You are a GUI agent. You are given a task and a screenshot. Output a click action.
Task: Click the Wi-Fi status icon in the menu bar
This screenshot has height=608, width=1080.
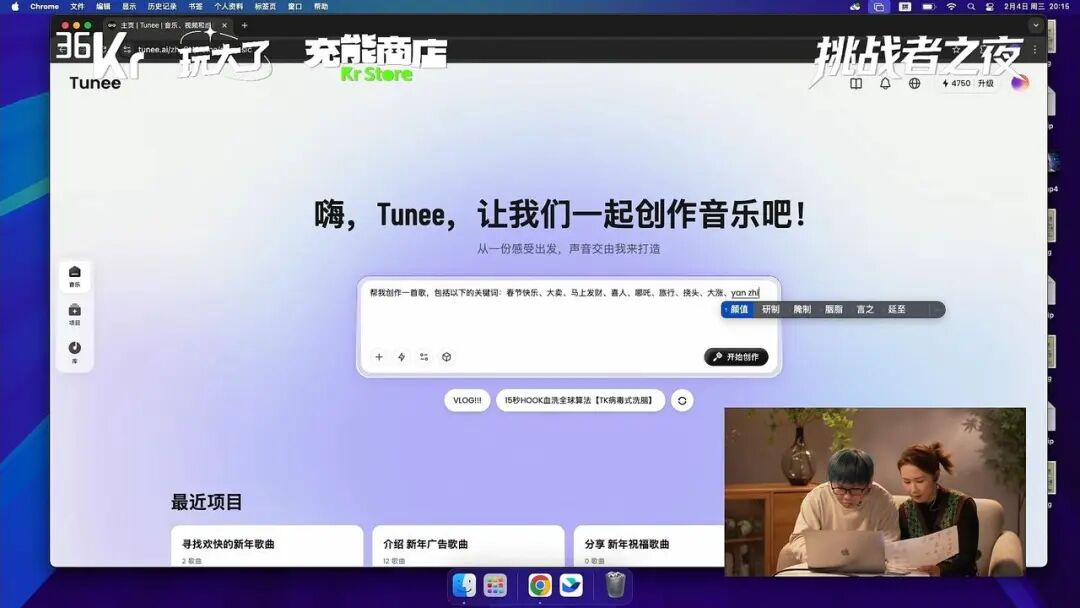point(951,6)
